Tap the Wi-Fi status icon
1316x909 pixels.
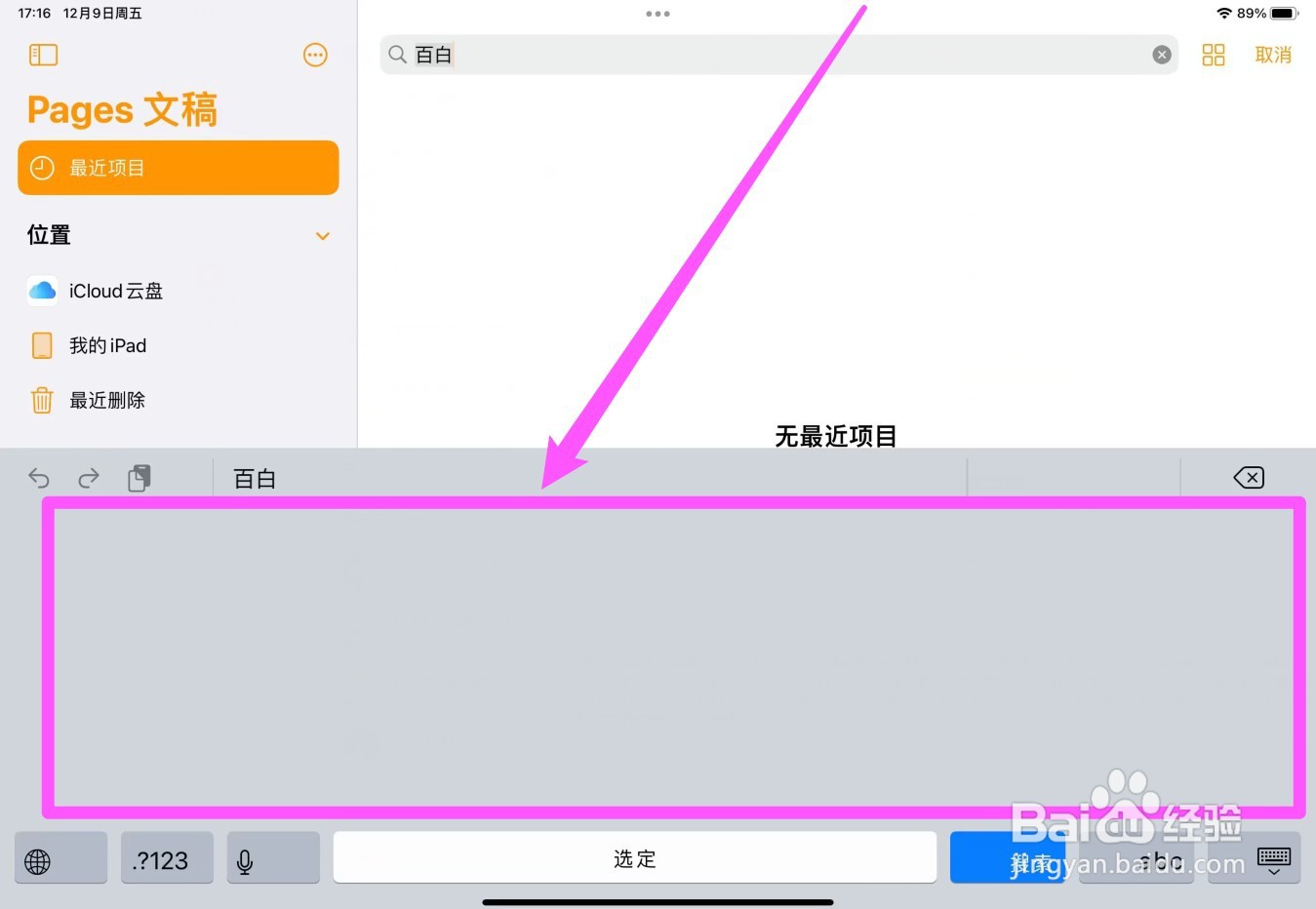1223,14
